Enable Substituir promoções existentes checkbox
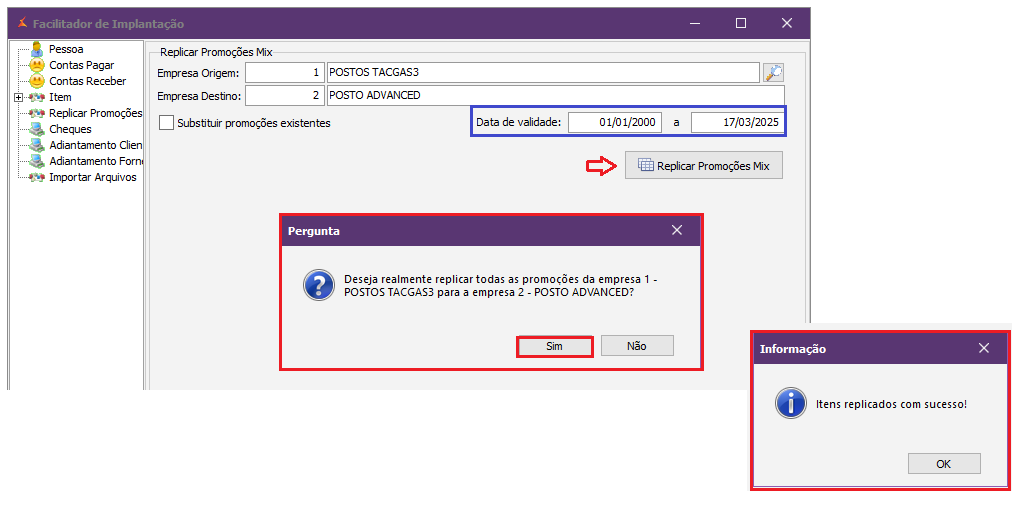The image size is (1031, 509). [167, 123]
